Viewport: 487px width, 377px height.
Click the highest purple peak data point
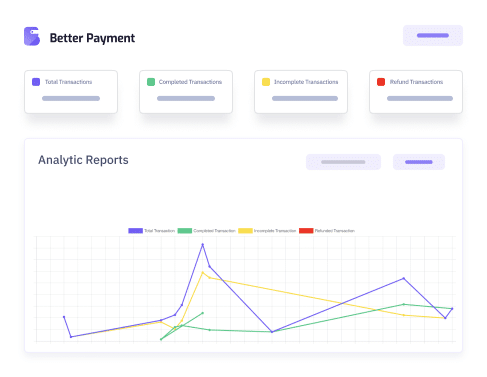tap(202, 245)
